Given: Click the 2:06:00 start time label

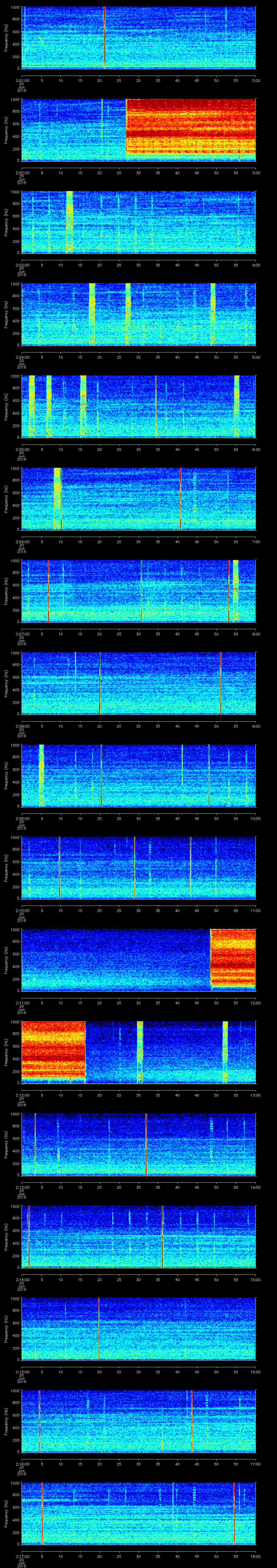Looking at the screenshot, I should pos(22,542).
